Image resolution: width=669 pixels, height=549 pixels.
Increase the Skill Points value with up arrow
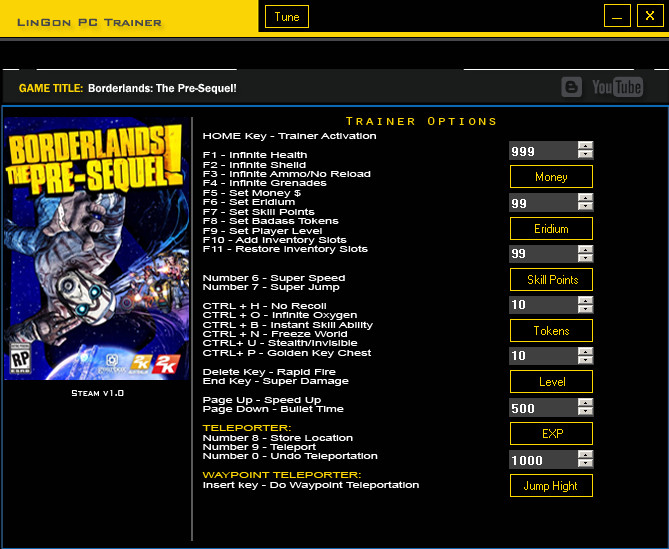[585, 249]
